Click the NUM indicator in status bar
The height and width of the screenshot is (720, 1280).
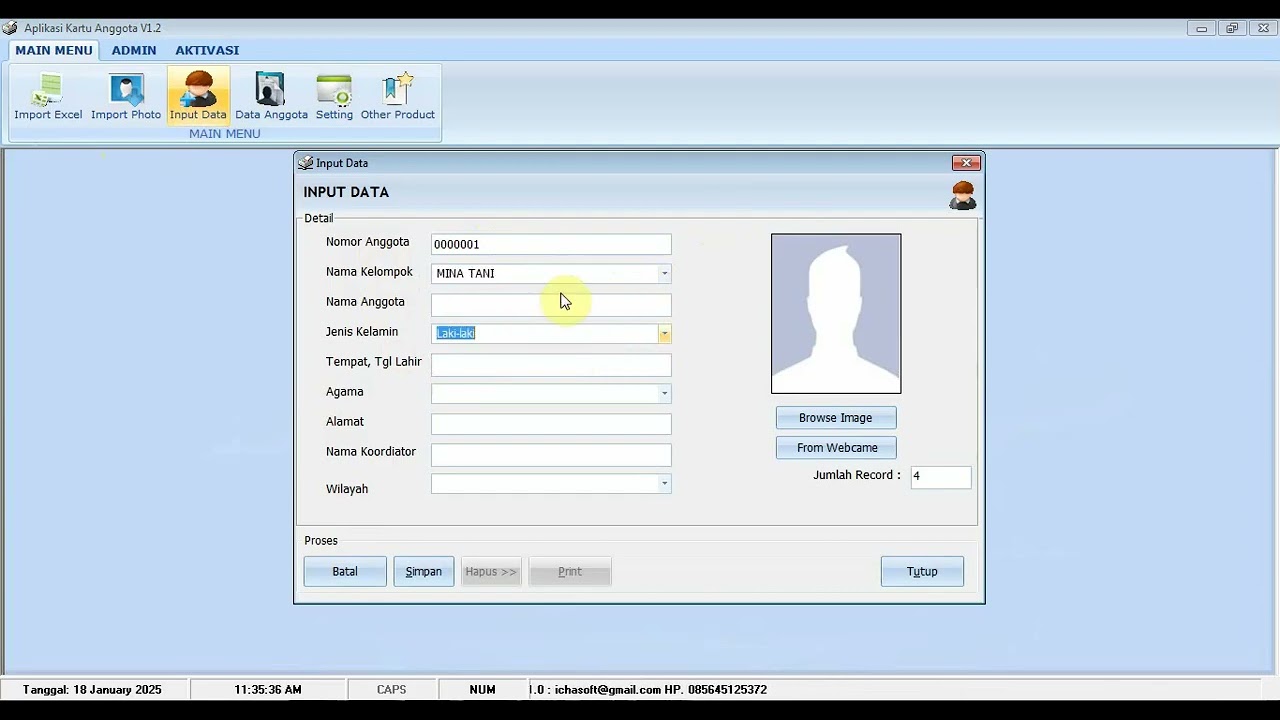(482, 690)
